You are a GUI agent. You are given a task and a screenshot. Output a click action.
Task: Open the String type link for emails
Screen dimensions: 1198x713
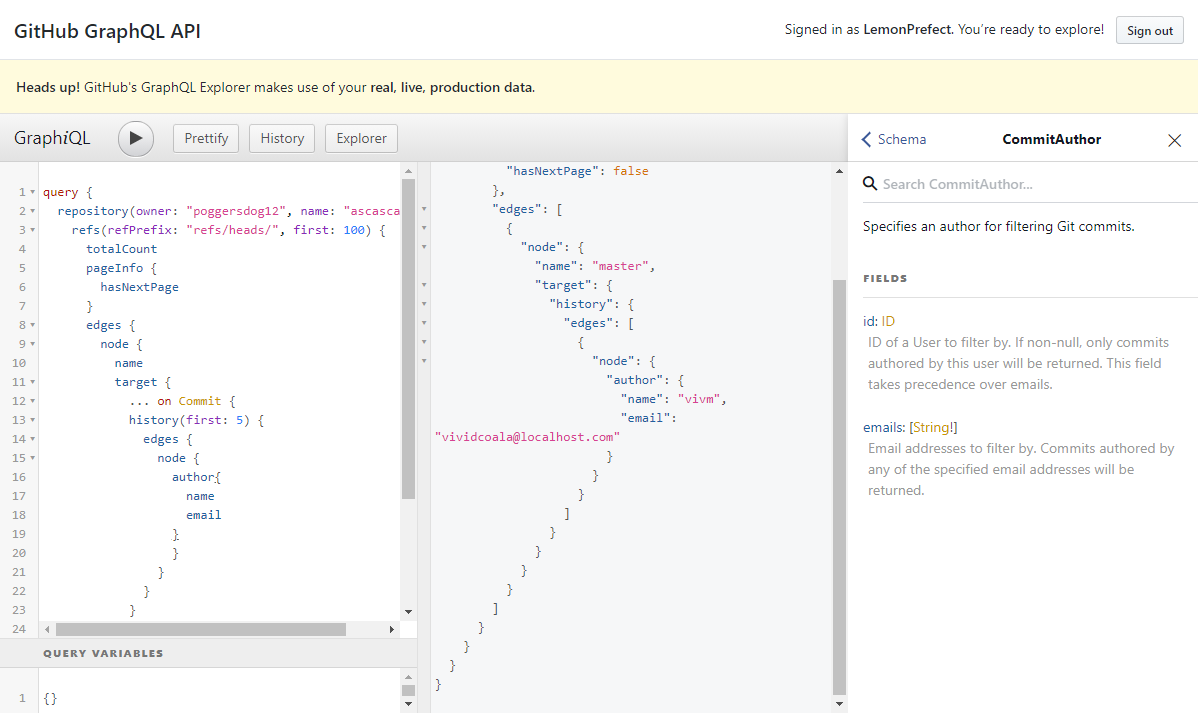tap(933, 428)
